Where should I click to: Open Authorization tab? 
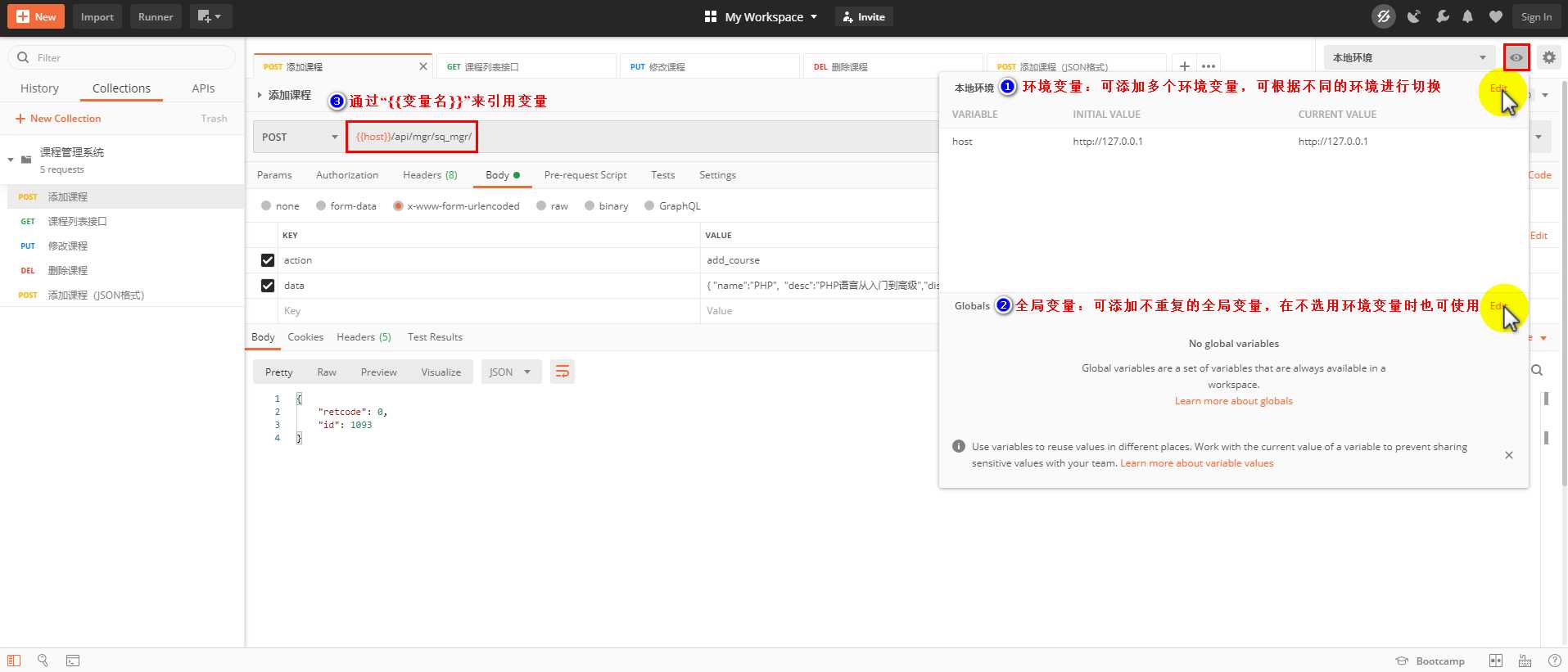[x=347, y=175]
